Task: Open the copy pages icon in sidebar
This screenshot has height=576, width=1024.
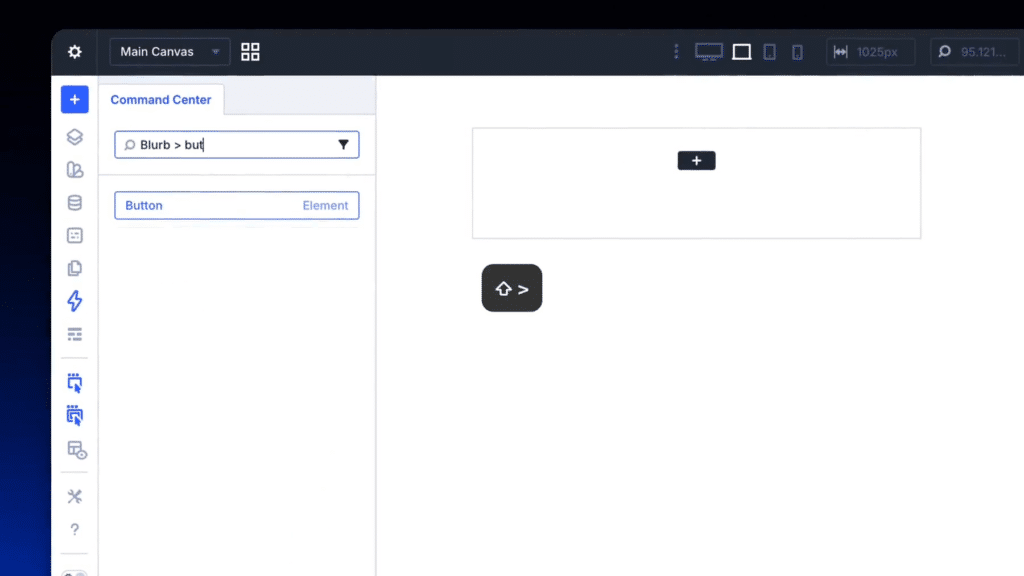Action: [x=74, y=268]
